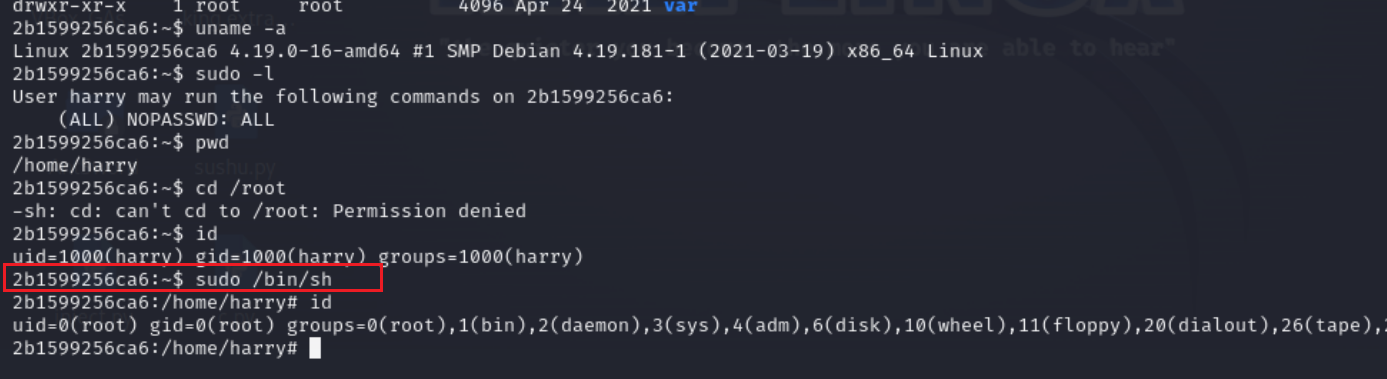This screenshot has width=1387, height=379.
Task: Click the root prompt 'id' command
Action: [x=321, y=302]
